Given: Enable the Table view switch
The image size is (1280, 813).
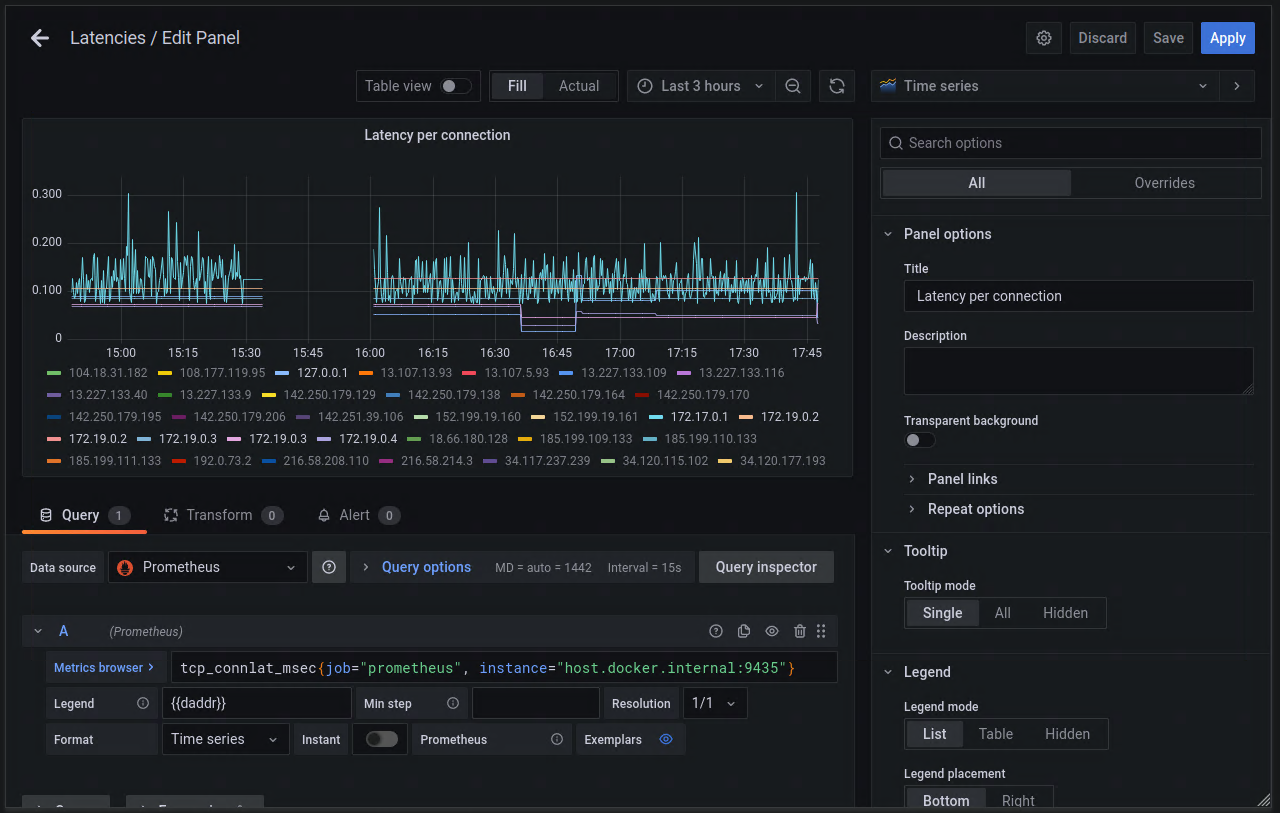Looking at the screenshot, I should coord(455,86).
